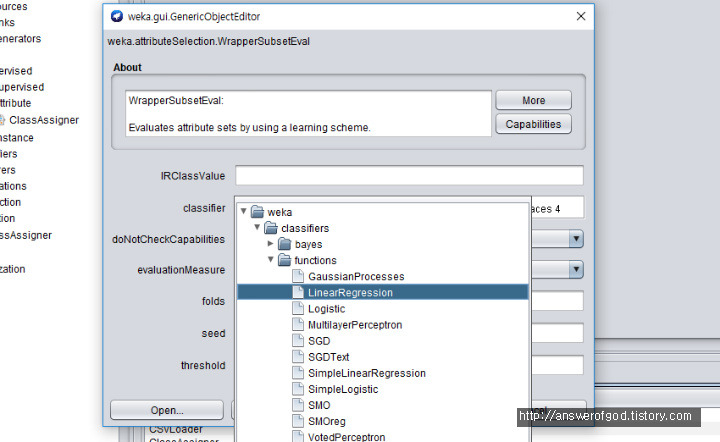Click the Logistic file icon

(x=298, y=308)
